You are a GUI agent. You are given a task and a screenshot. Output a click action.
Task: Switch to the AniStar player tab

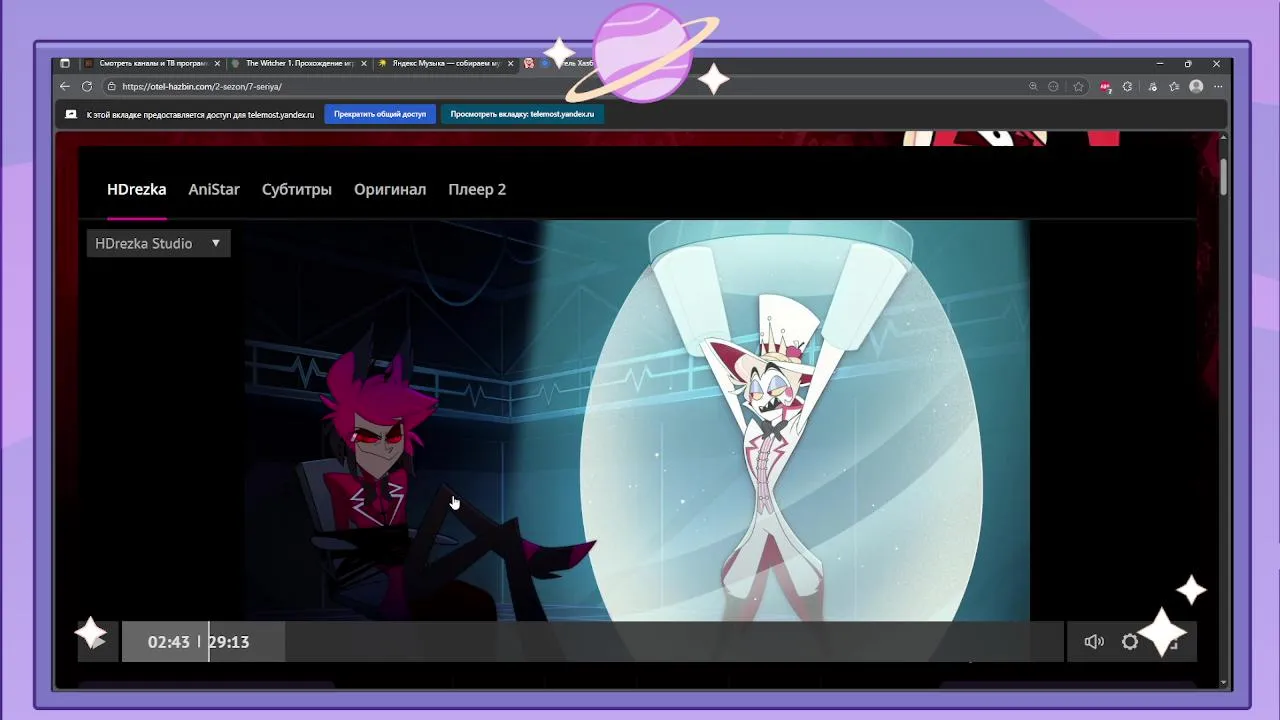point(214,189)
